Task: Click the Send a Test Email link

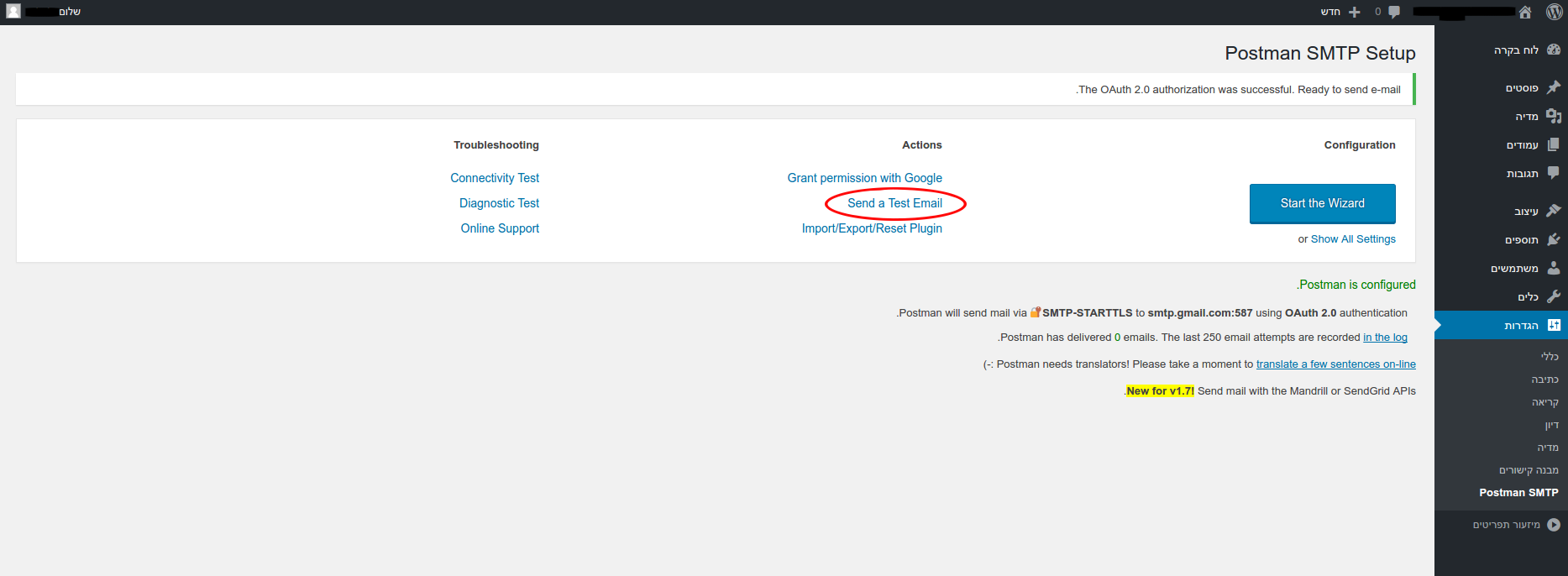Action: pos(894,203)
